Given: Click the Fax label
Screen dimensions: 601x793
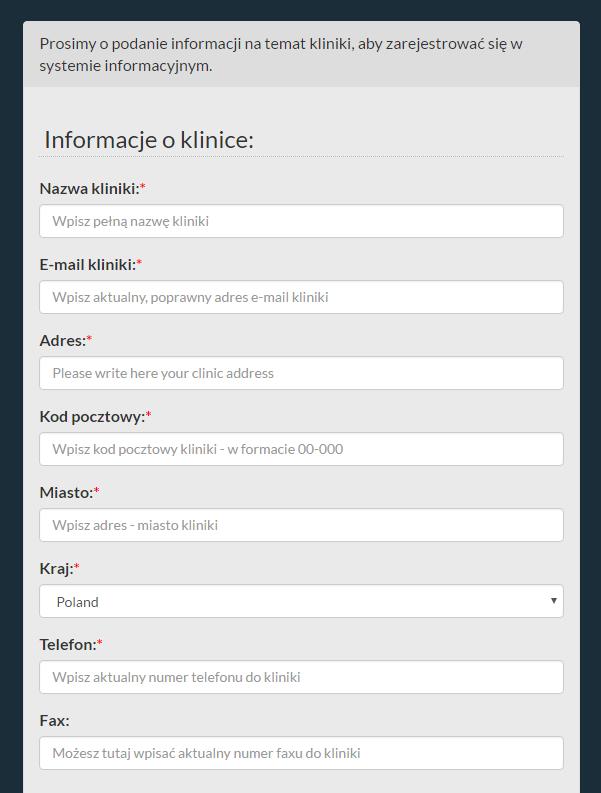Looking at the screenshot, I should pos(54,721).
